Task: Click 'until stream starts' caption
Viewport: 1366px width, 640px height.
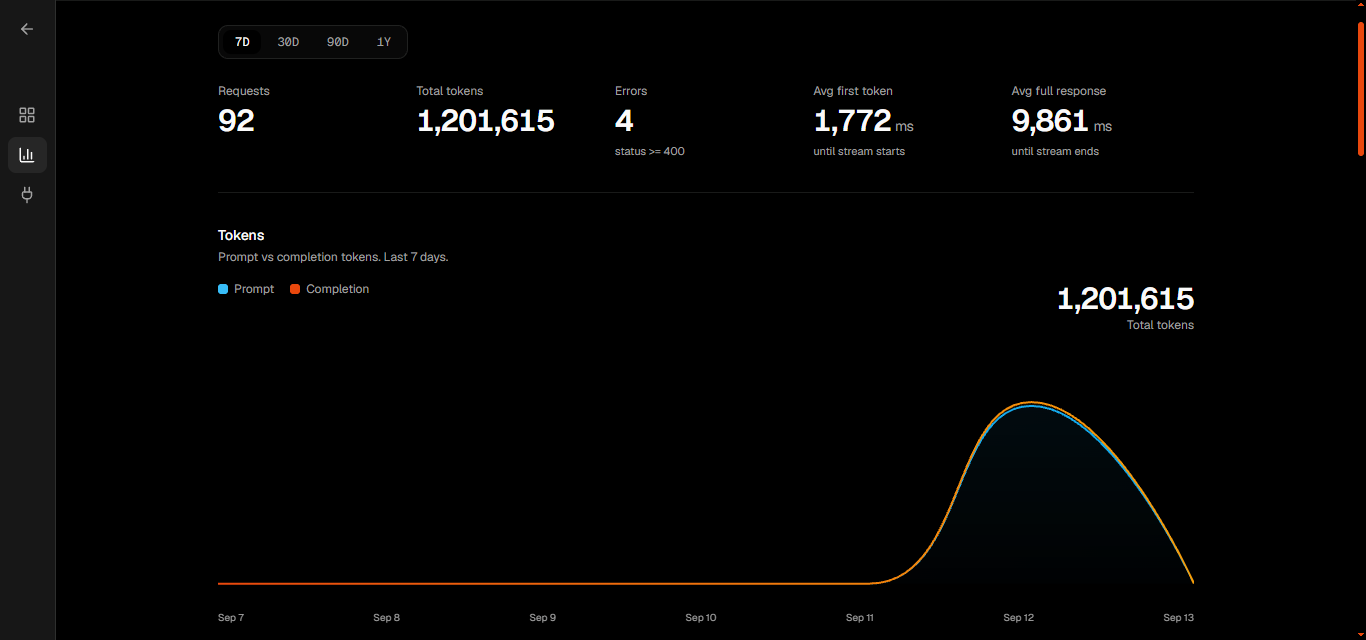Action: pyautogui.click(x=859, y=151)
